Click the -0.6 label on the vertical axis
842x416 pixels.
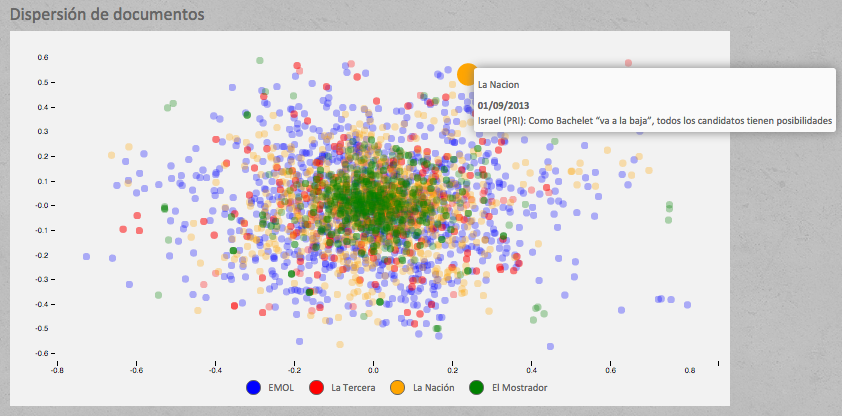[x=41, y=353]
